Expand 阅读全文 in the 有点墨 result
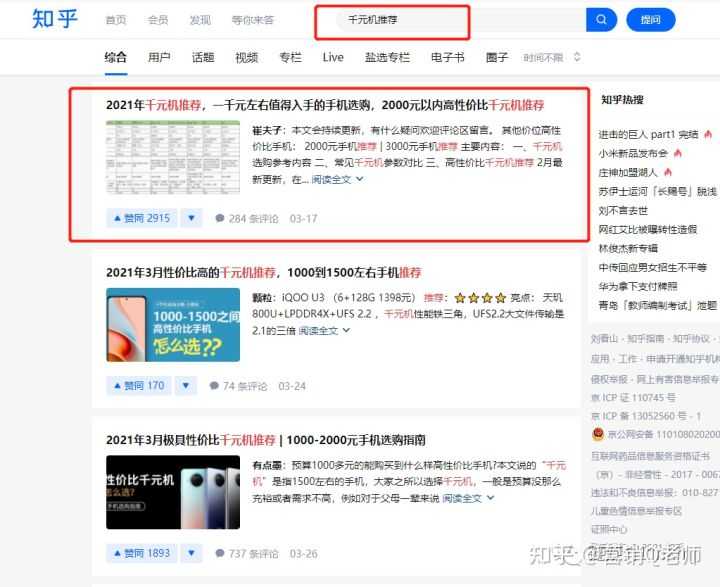 click(468, 498)
